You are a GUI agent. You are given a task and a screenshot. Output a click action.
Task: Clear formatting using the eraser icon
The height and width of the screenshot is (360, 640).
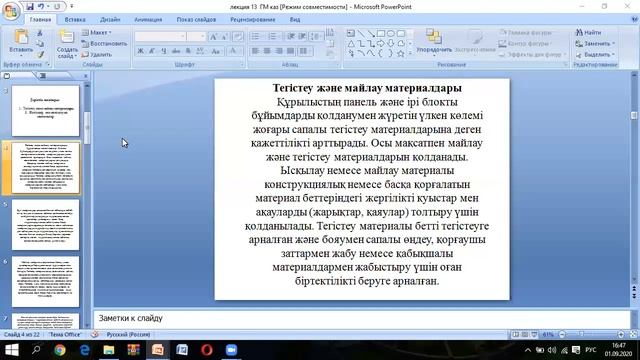(x=238, y=37)
